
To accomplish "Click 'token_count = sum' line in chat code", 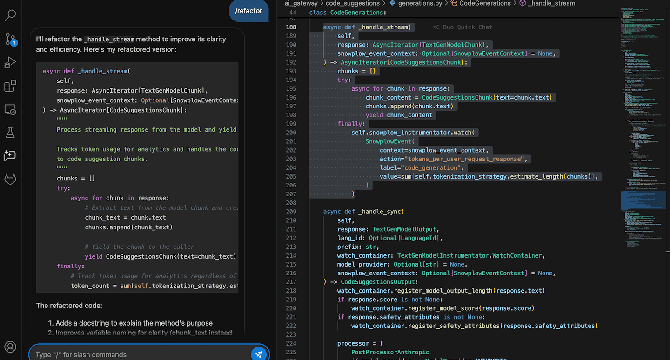I will (154, 286).
